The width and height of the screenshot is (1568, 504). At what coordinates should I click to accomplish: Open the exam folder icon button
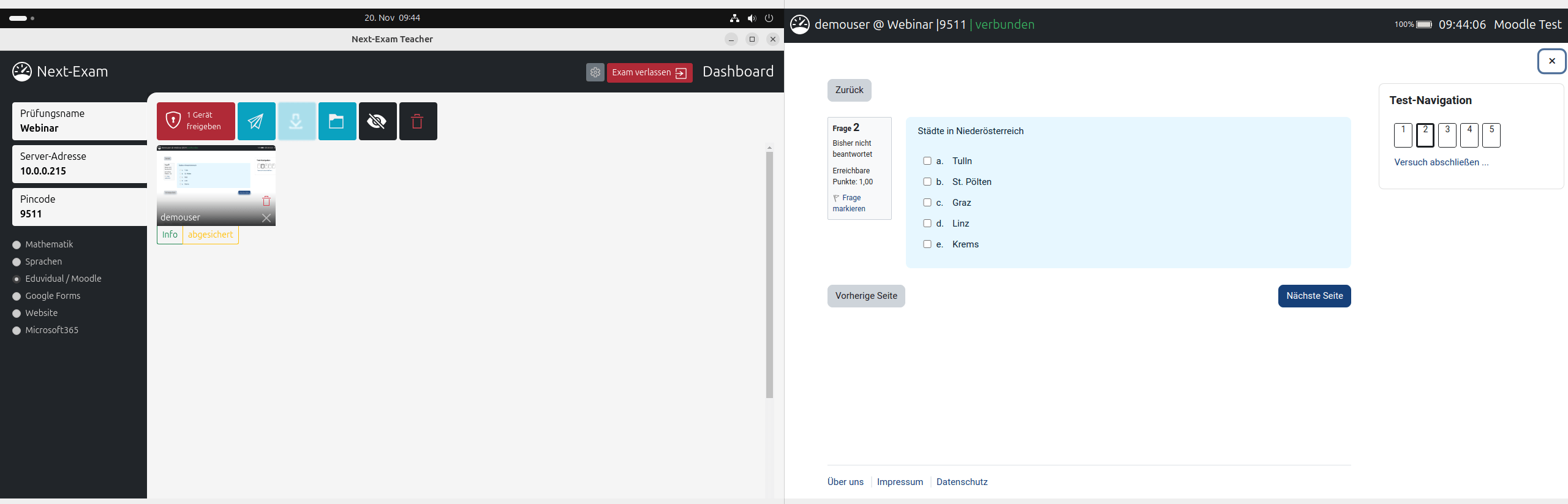[x=337, y=121]
